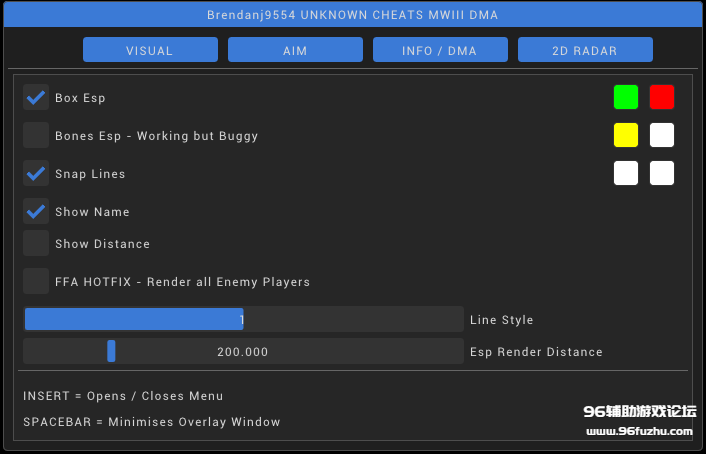Pick the yellow Bones Esp color swatch
This screenshot has height=454, width=706.
tap(626, 135)
